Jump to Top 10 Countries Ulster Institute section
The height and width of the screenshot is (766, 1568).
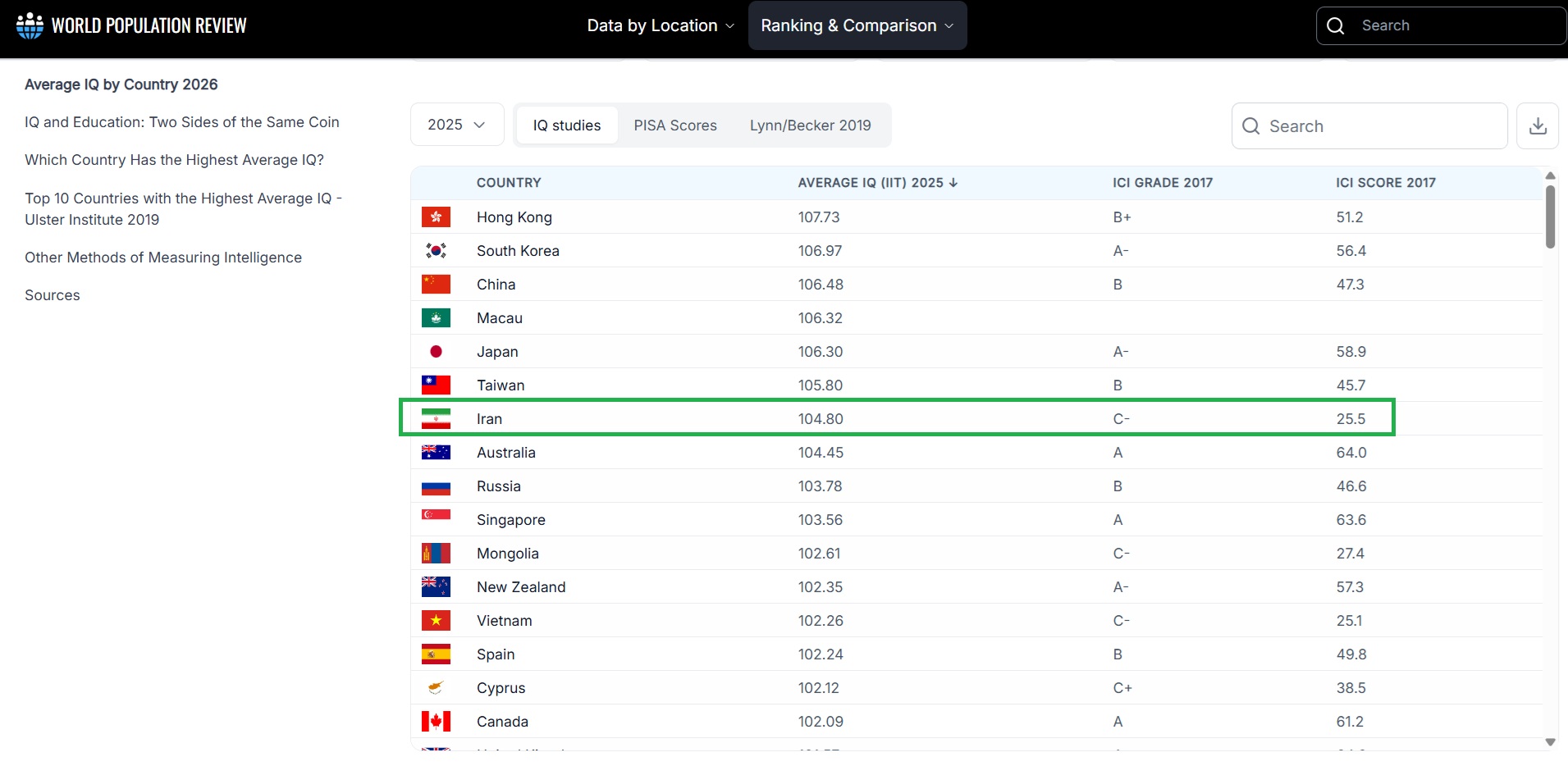tap(184, 209)
